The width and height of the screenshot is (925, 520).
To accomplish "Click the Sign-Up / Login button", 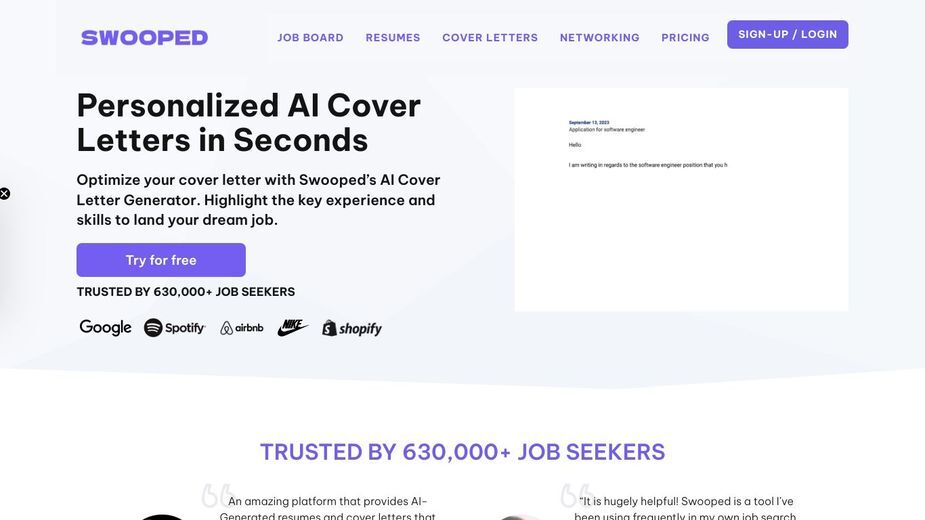I will point(788,34).
